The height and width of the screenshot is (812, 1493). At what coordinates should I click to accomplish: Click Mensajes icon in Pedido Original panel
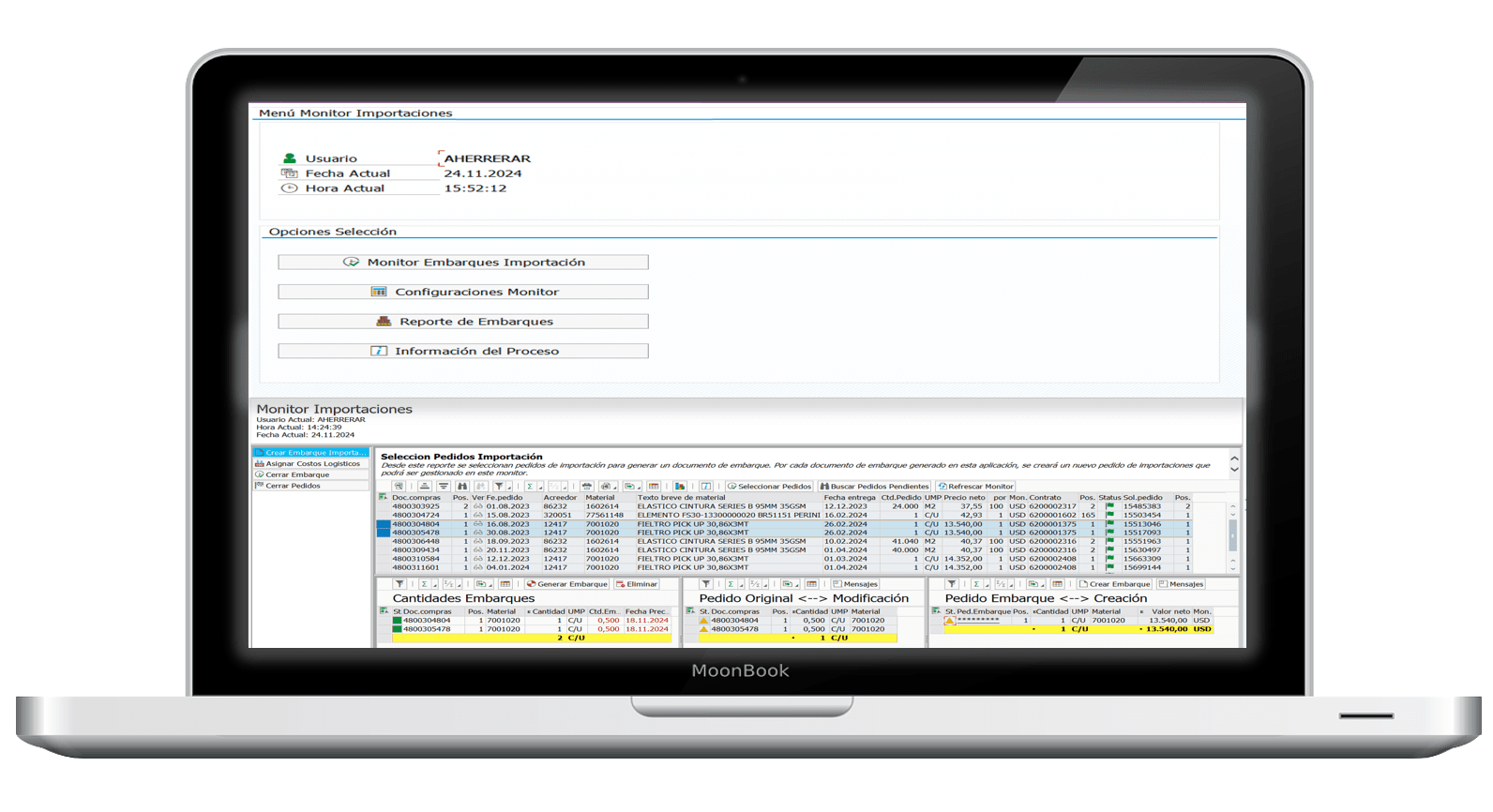click(x=837, y=584)
